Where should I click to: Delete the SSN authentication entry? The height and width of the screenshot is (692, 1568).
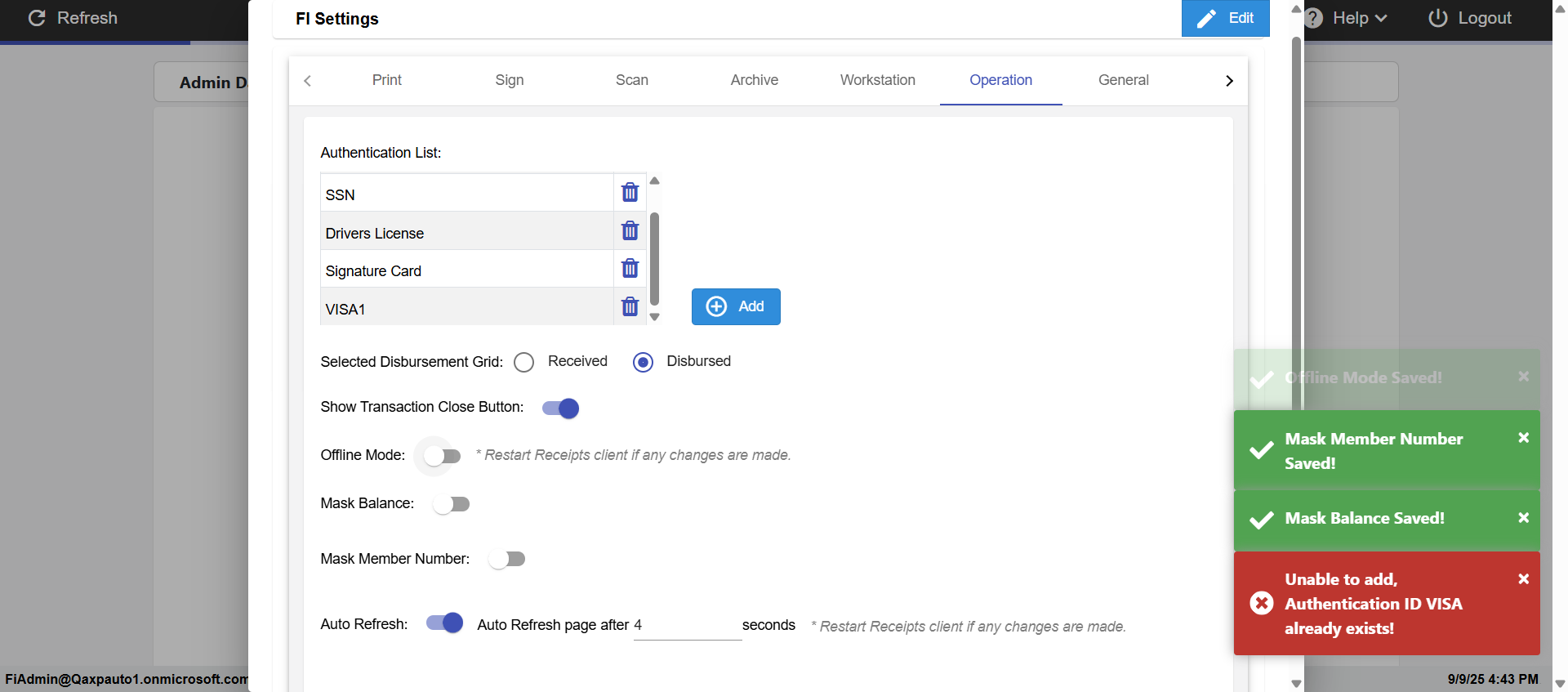(x=630, y=193)
